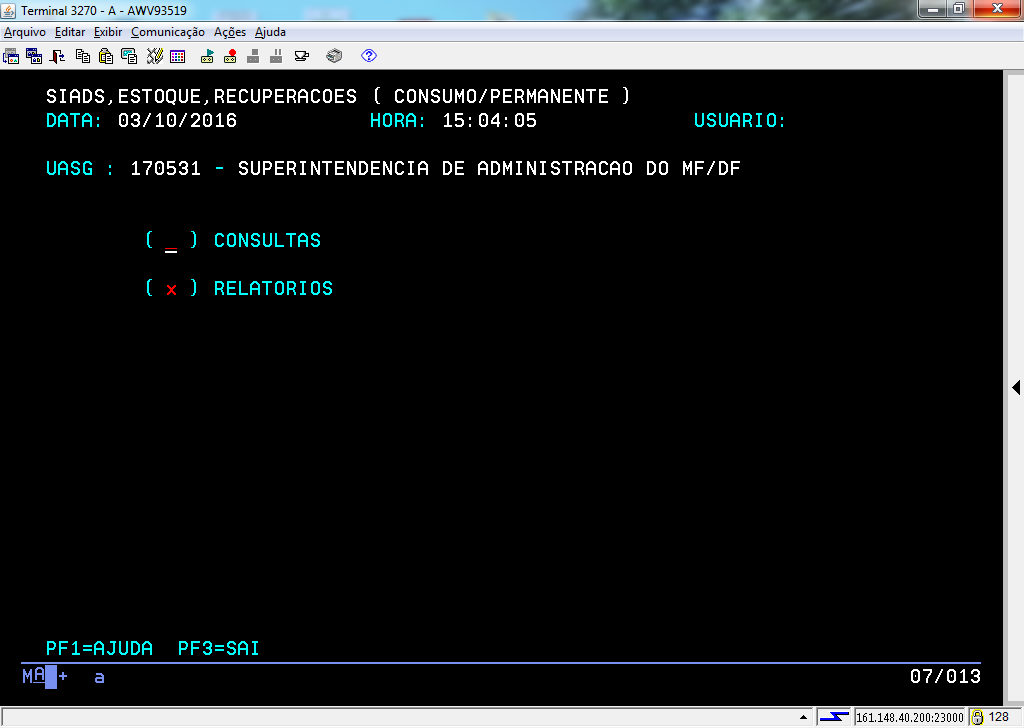Image resolution: width=1024 pixels, height=728 pixels.
Task: Click the MA status indicator in operator area
Action: pos(33,676)
